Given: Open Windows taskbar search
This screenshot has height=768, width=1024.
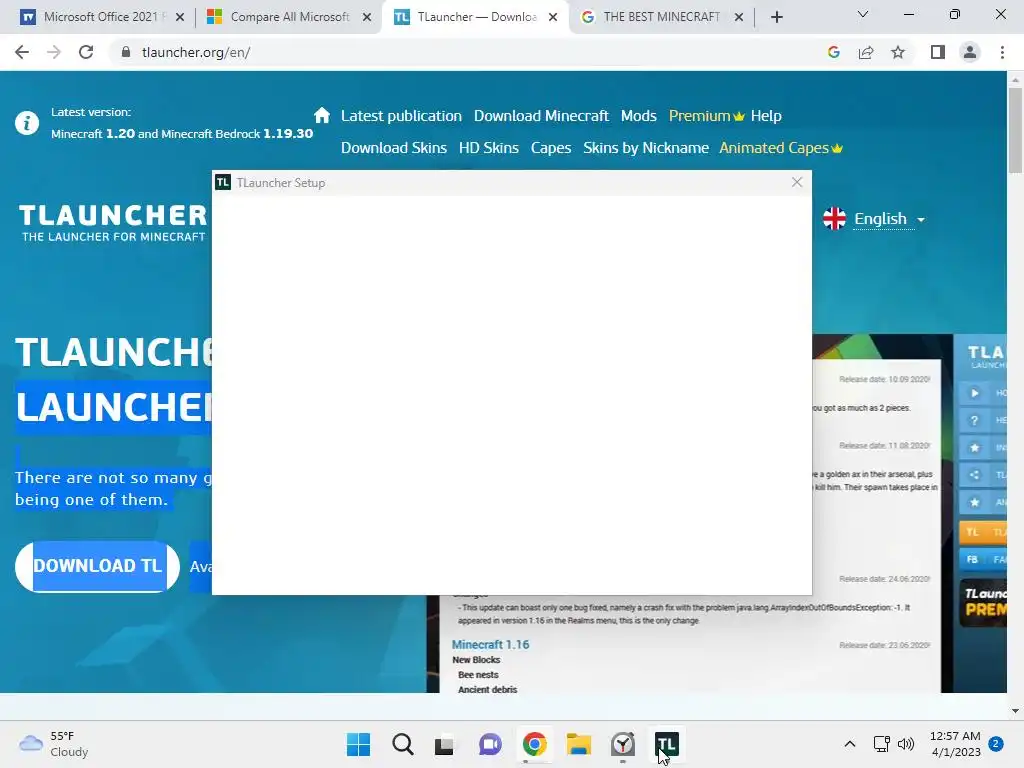Looking at the screenshot, I should point(402,744).
